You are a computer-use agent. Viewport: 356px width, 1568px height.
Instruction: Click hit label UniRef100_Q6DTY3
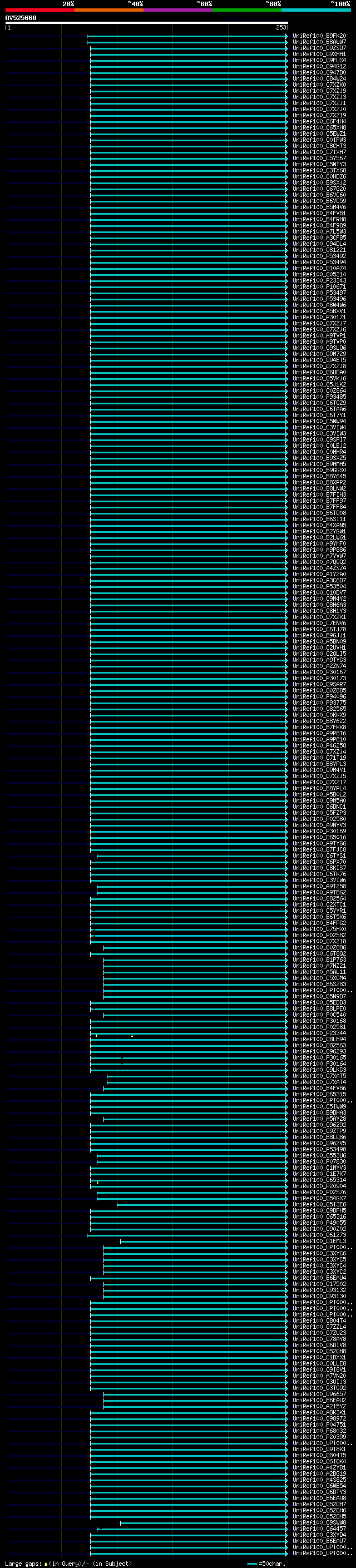point(319,1492)
